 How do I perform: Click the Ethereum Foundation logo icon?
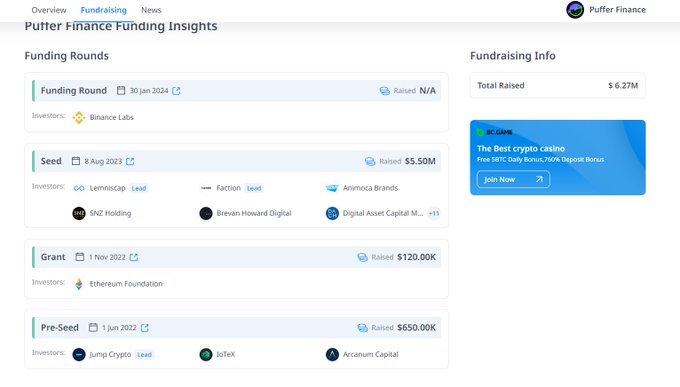click(x=79, y=284)
